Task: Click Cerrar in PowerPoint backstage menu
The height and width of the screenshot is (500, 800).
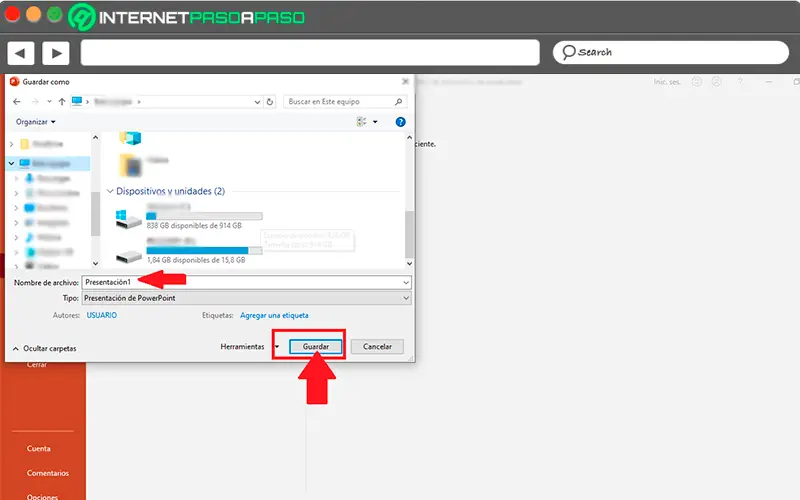Action: click(x=37, y=365)
